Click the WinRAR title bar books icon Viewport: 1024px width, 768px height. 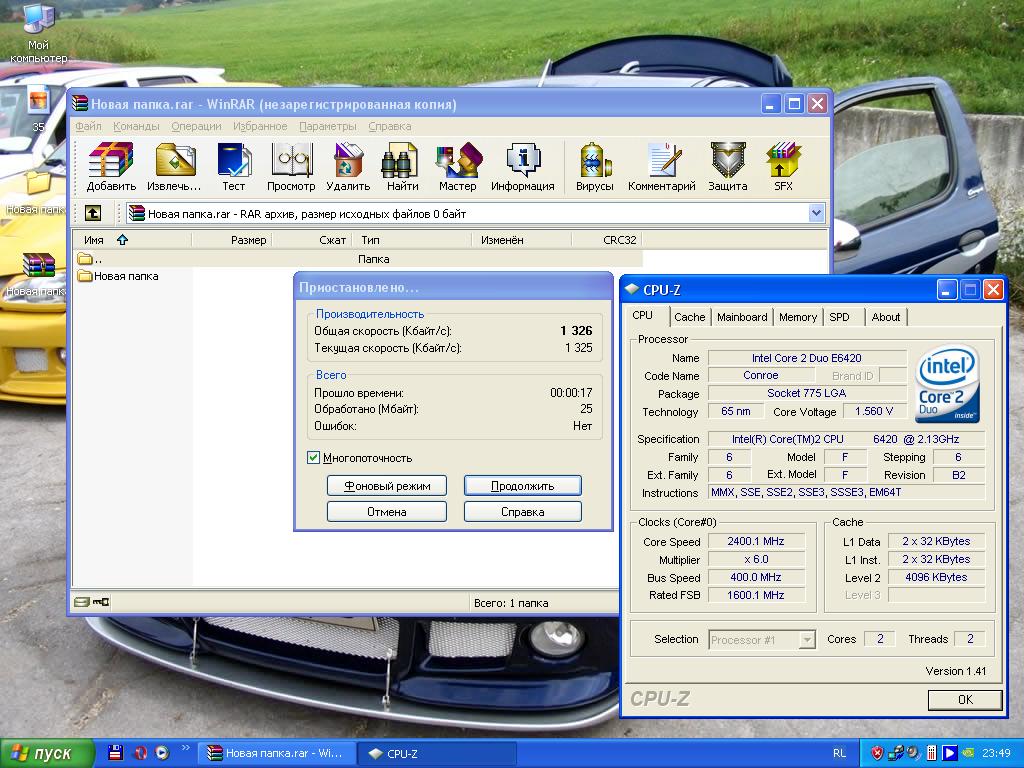80,103
